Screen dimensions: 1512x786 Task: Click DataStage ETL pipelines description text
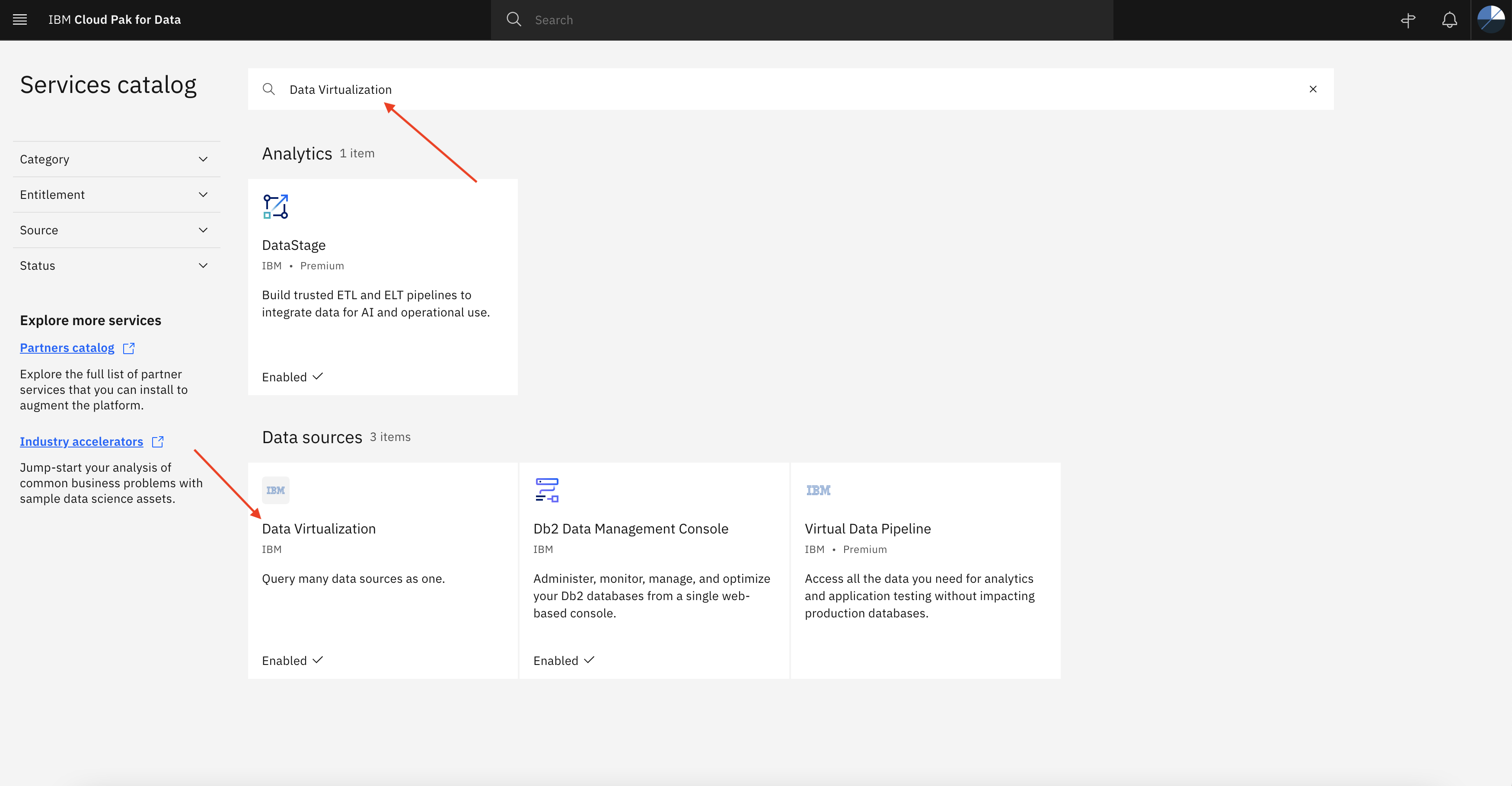(376, 304)
